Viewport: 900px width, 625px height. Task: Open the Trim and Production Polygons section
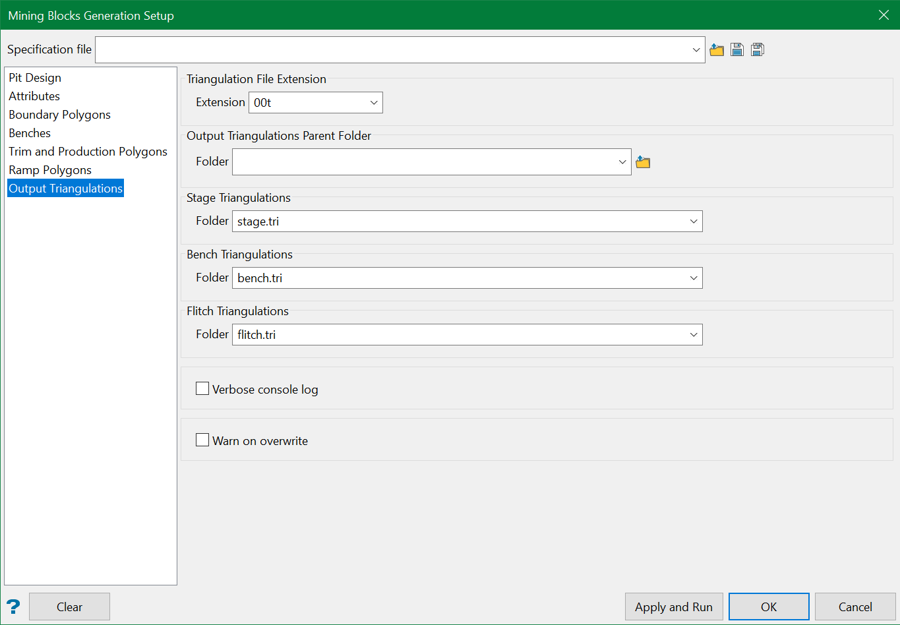coord(88,152)
